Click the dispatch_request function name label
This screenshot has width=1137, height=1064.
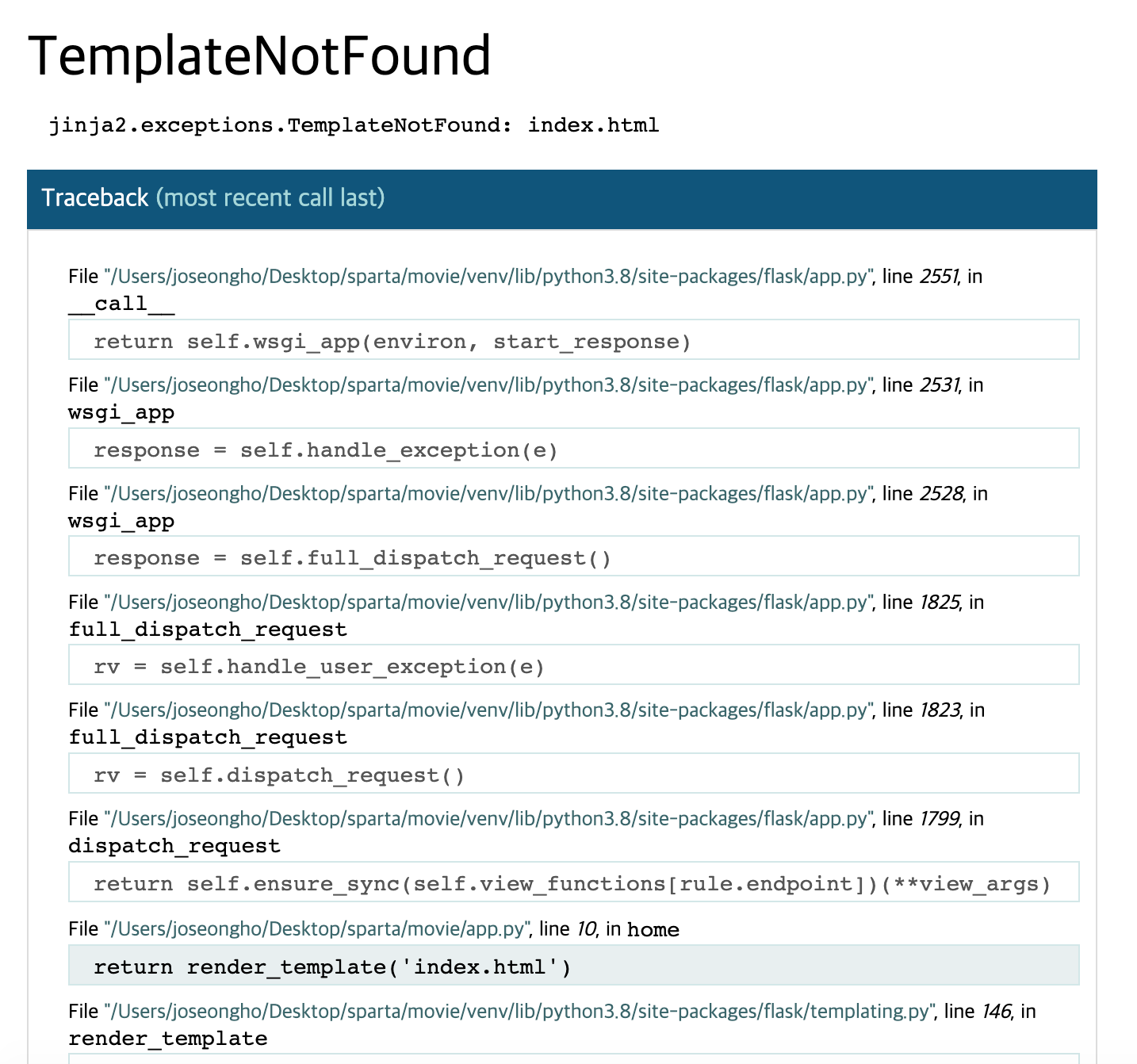tap(174, 846)
